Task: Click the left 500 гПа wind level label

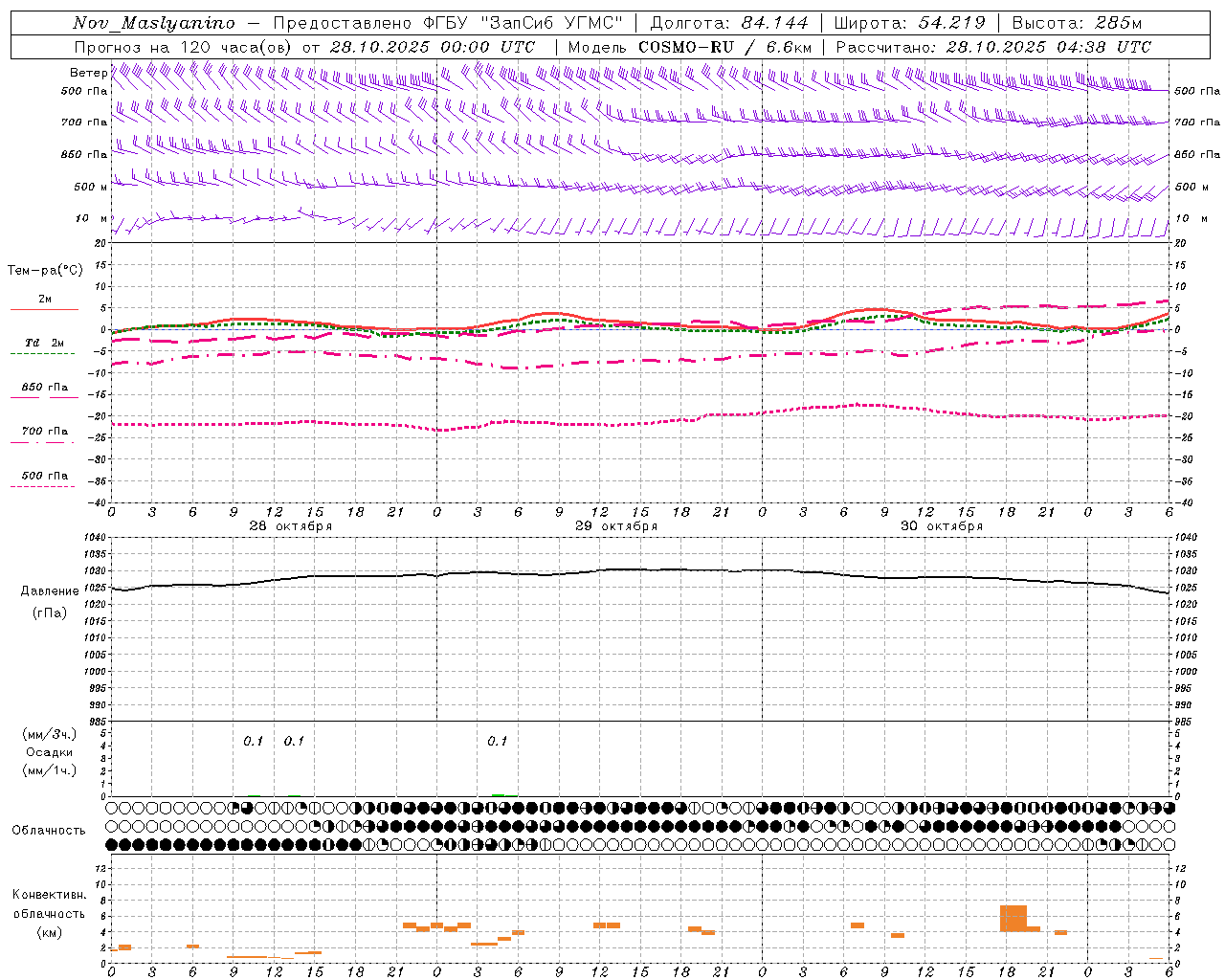Action: [84, 91]
